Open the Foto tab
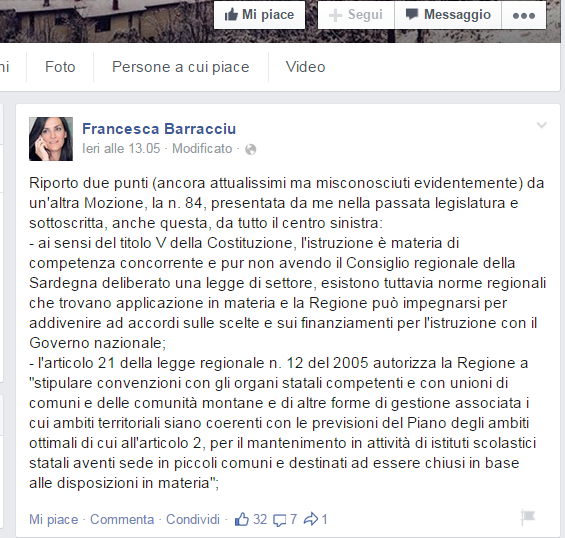The image size is (565, 538). pyautogui.click(x=60, y=67)
